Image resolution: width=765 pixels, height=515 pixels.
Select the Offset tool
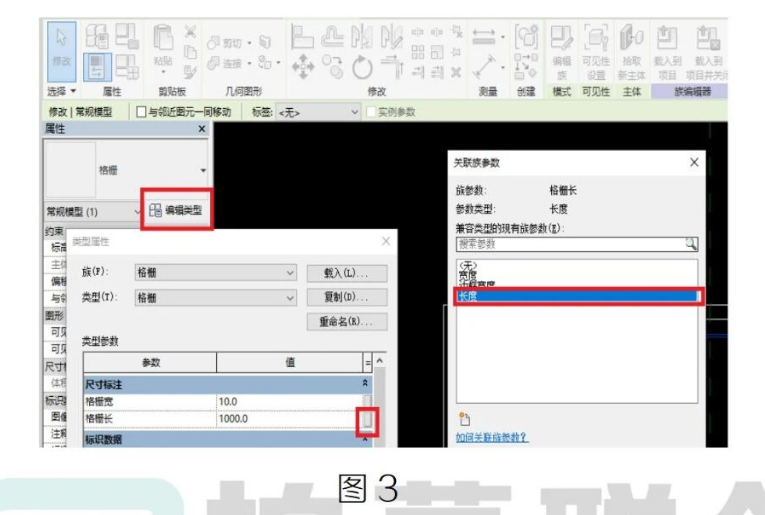coord(332,37)
